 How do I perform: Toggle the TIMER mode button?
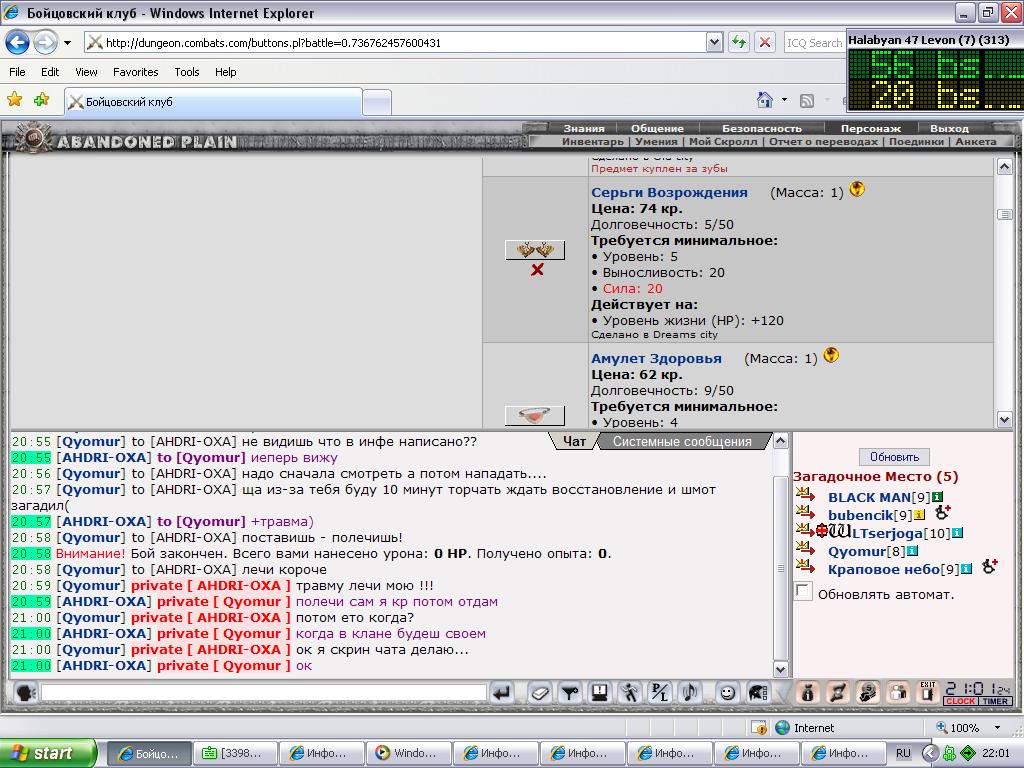995,701
